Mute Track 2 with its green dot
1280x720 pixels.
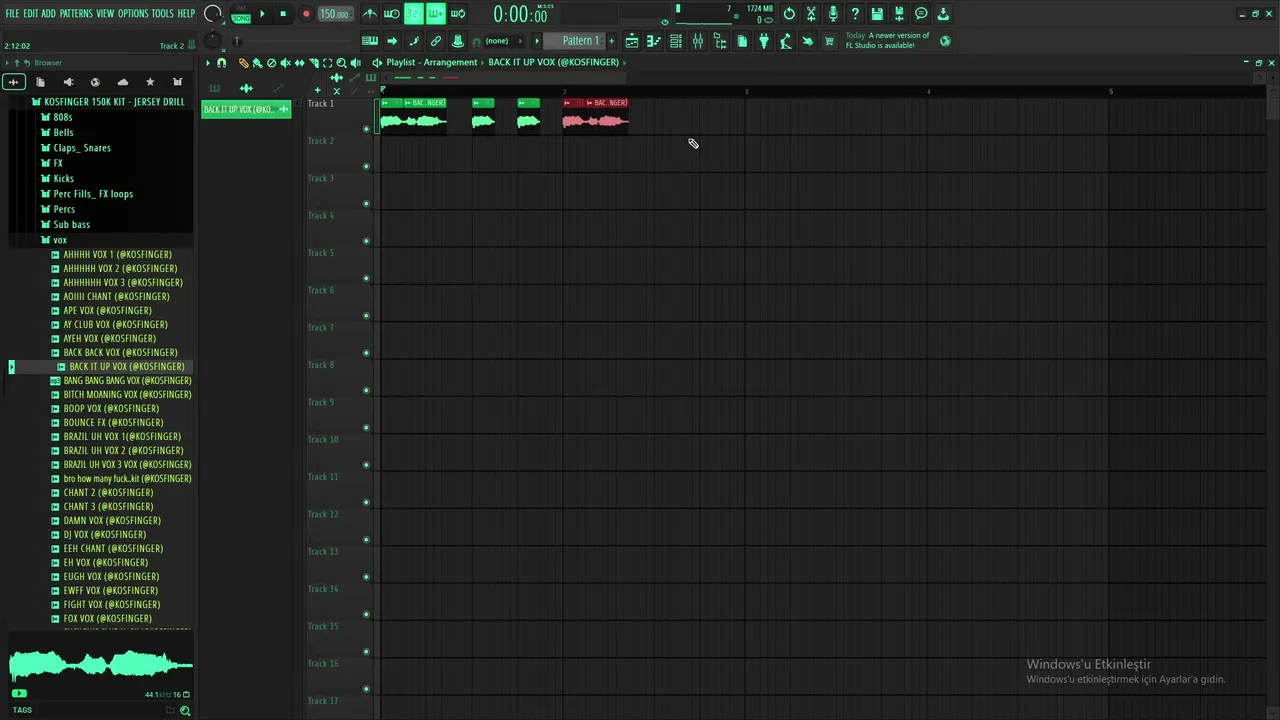(366, 166)
